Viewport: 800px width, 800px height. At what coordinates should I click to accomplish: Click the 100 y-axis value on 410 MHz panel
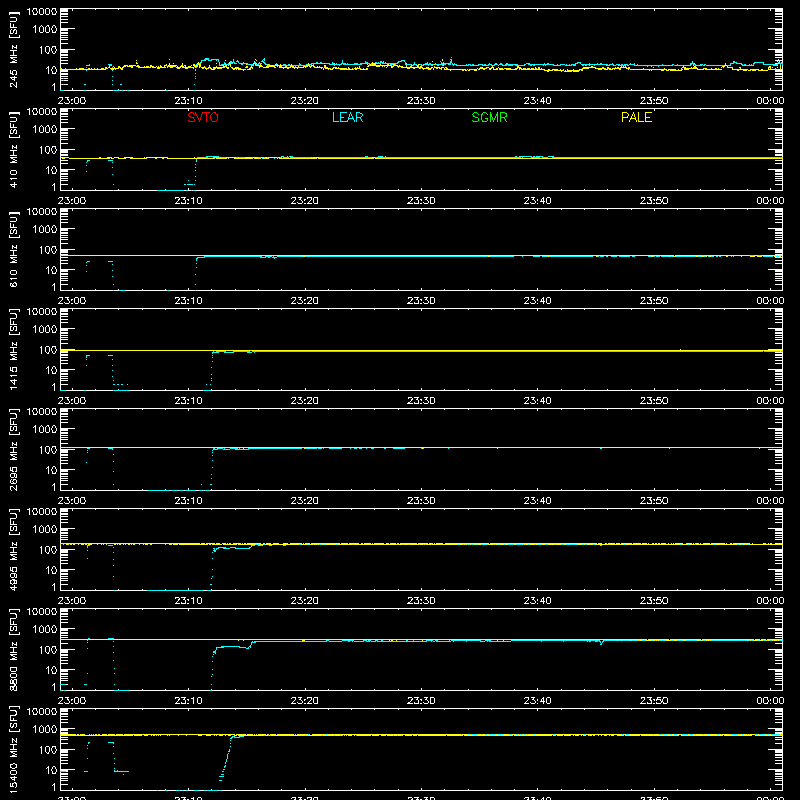click(x=48, y=149)
